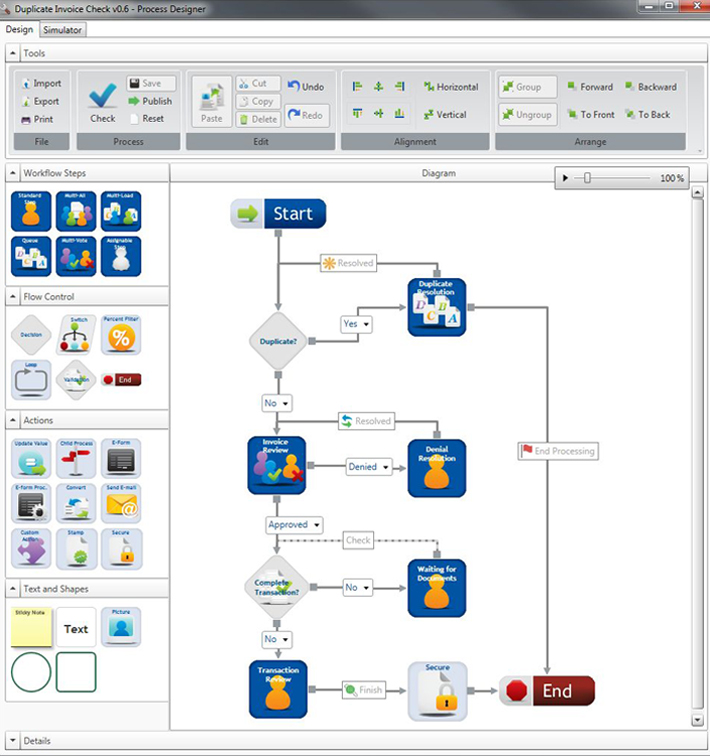
Task: Switch to the Design tab
Action: pos(19,29)
